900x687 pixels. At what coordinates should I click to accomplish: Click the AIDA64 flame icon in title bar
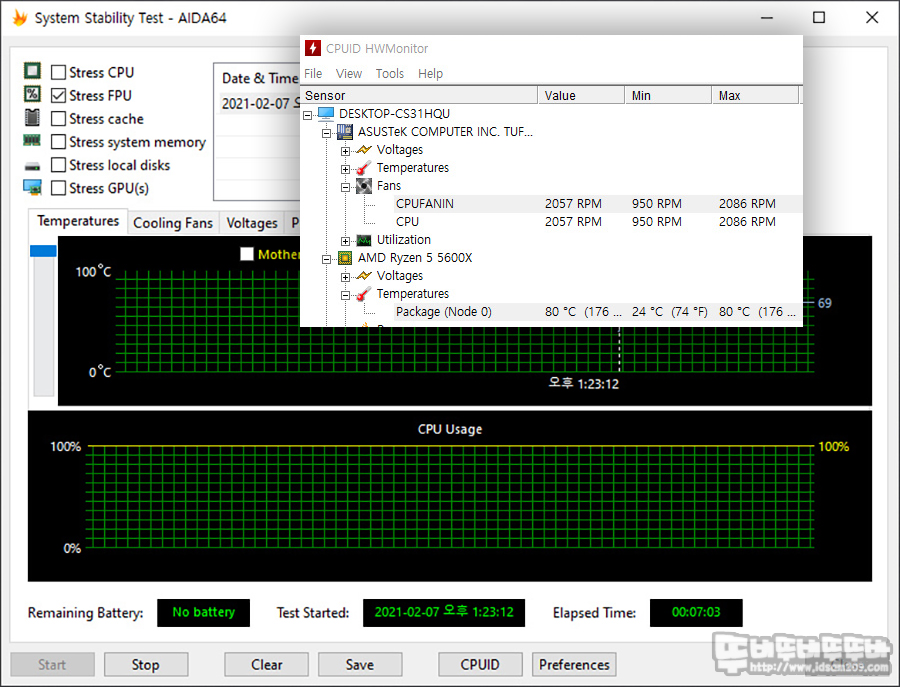(x=20, y=18)
